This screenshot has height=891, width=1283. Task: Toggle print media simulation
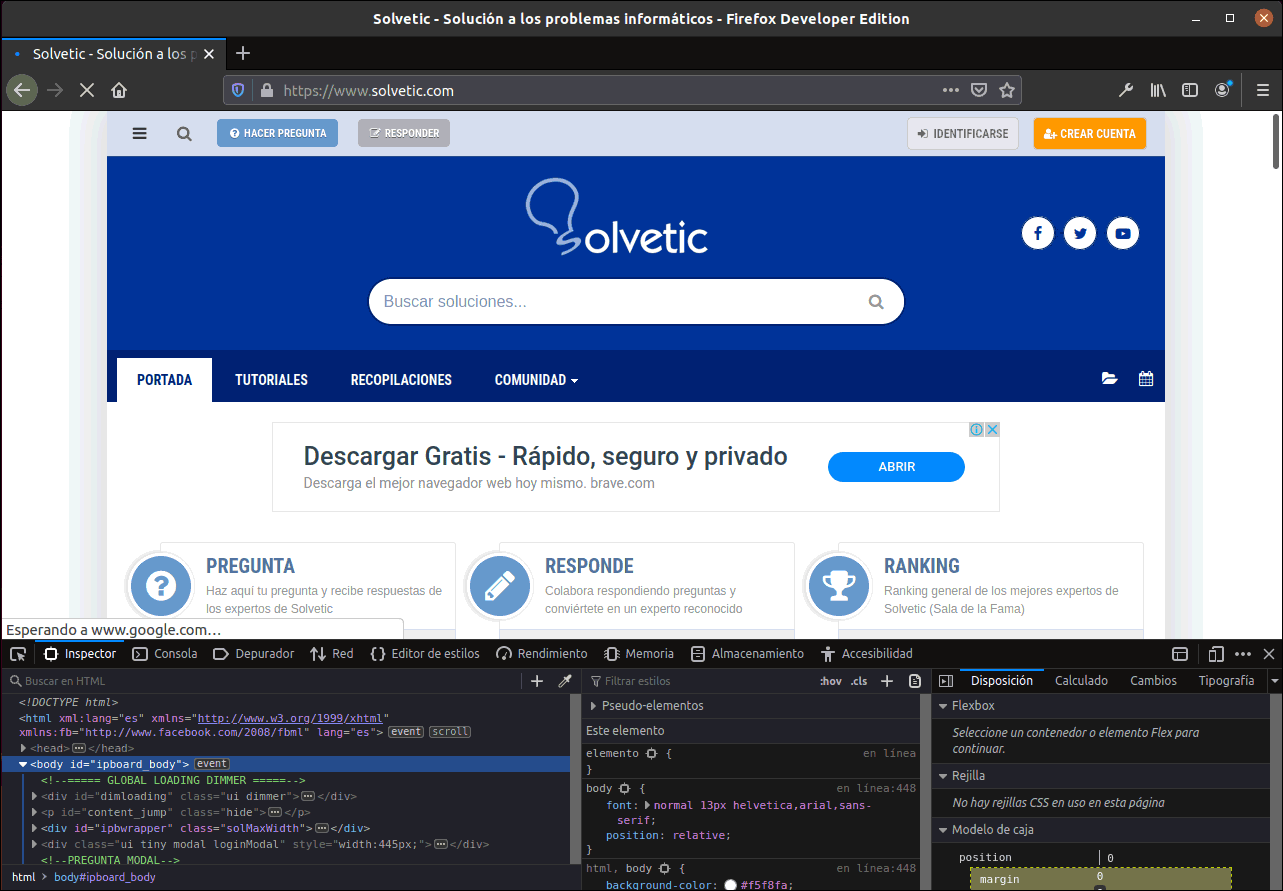click(915, 681)
